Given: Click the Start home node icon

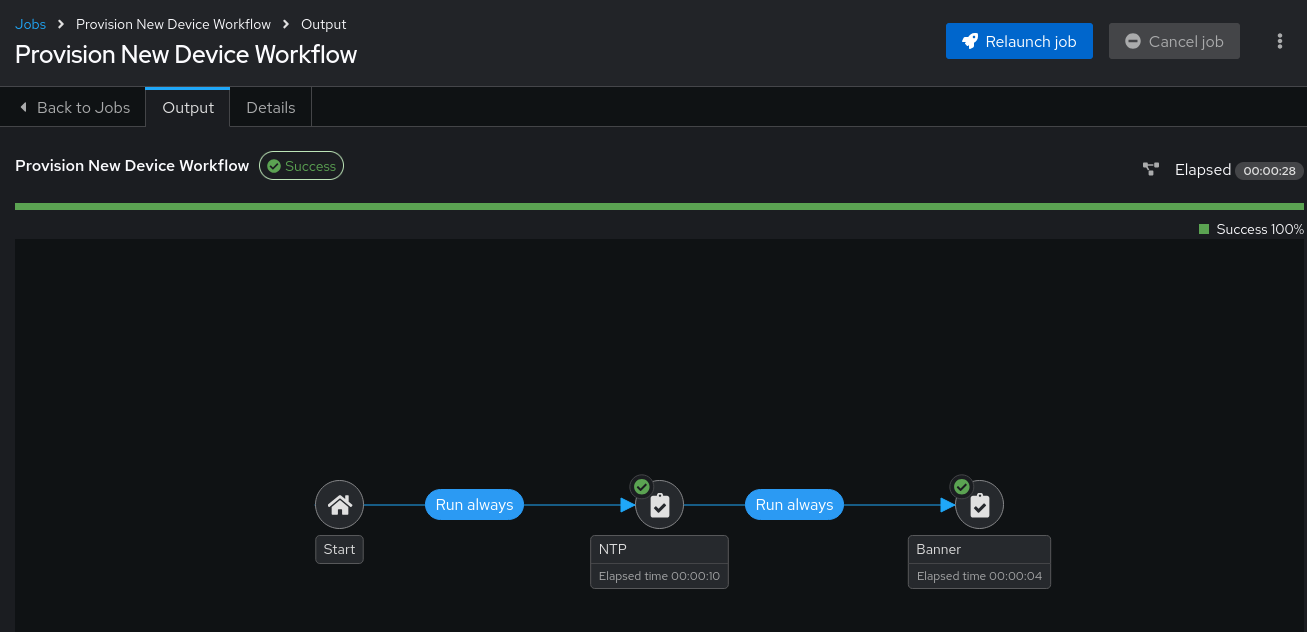Looking at the screenshot, I should pos(340,505).
